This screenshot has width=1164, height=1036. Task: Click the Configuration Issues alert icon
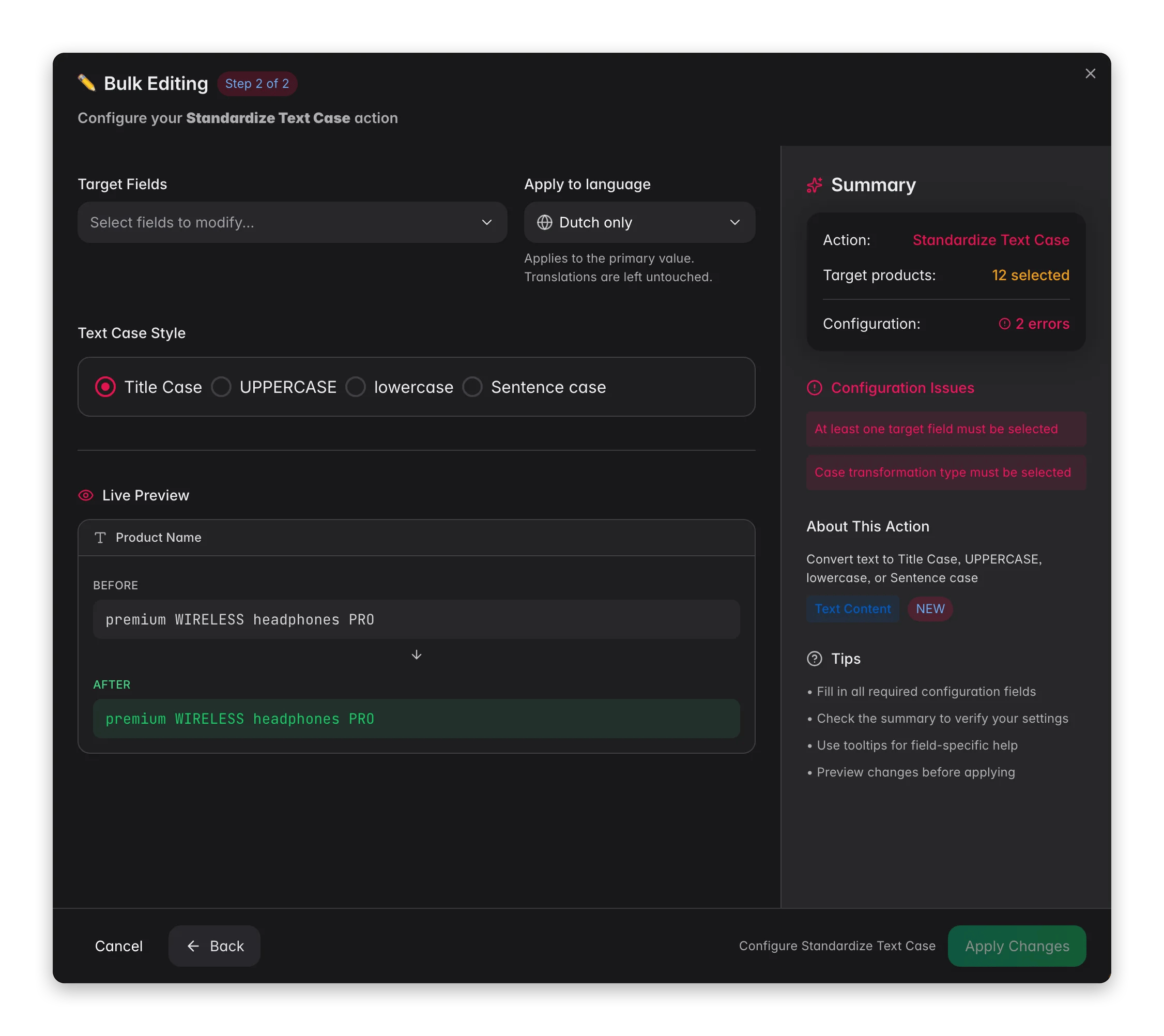pos(815,388)
